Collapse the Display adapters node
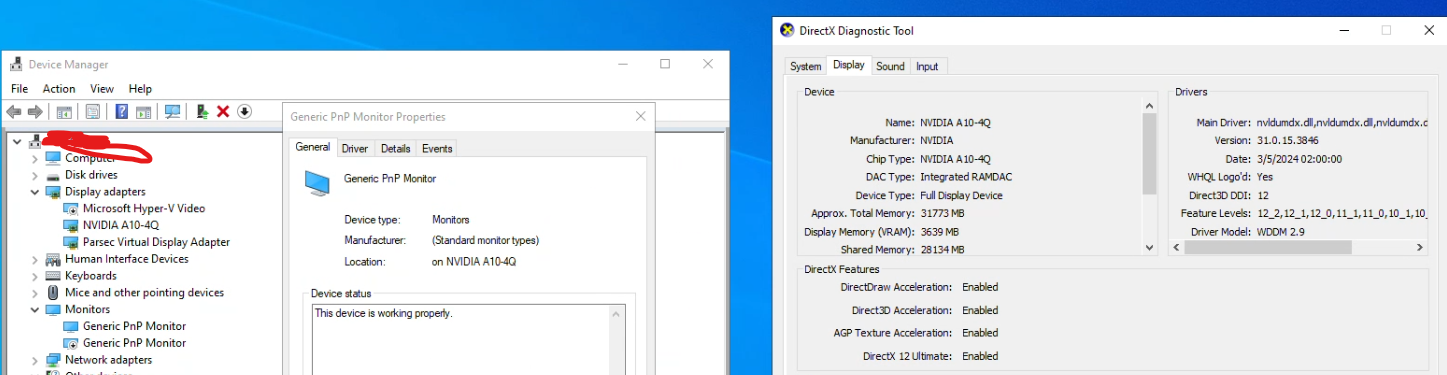1447x375 pixels. (x=36, y=192)
